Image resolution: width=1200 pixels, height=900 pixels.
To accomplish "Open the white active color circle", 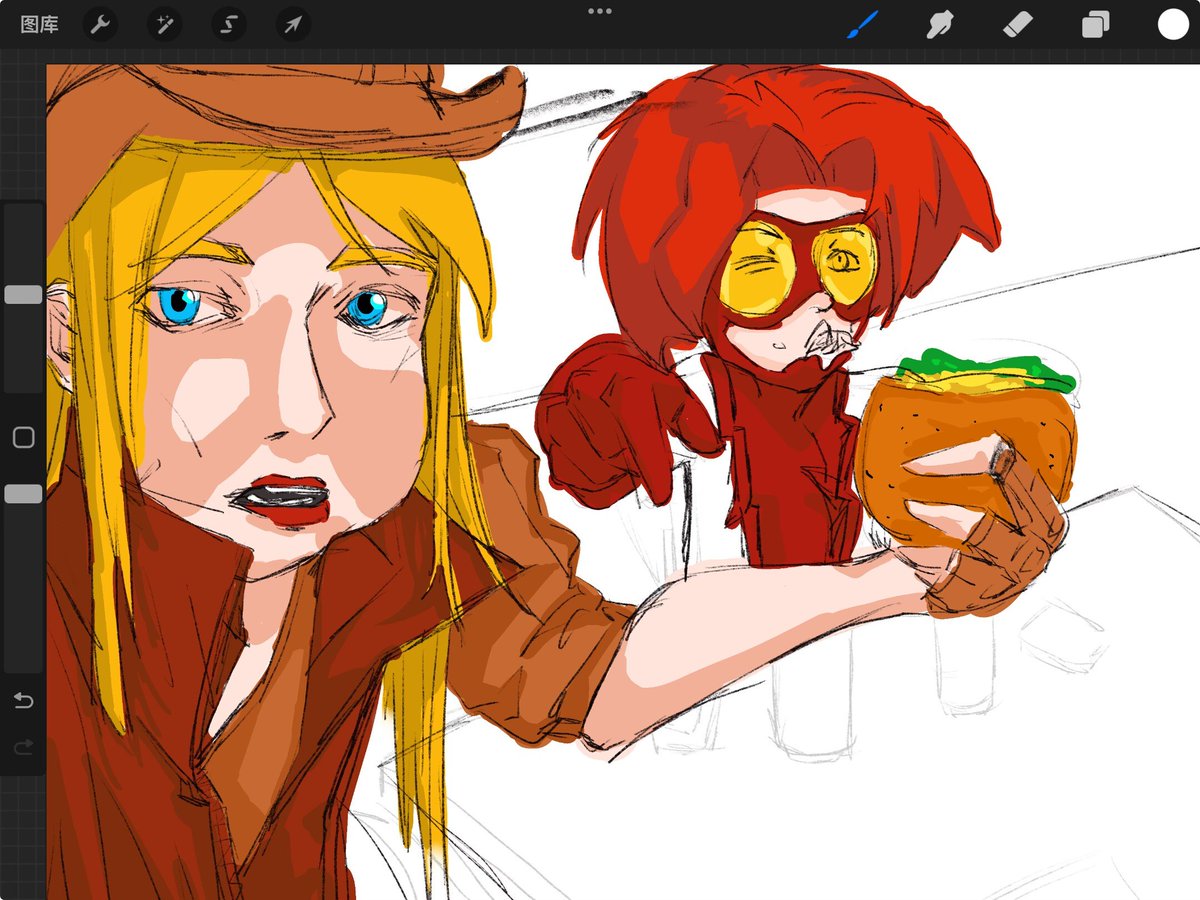I will 1173,24.
